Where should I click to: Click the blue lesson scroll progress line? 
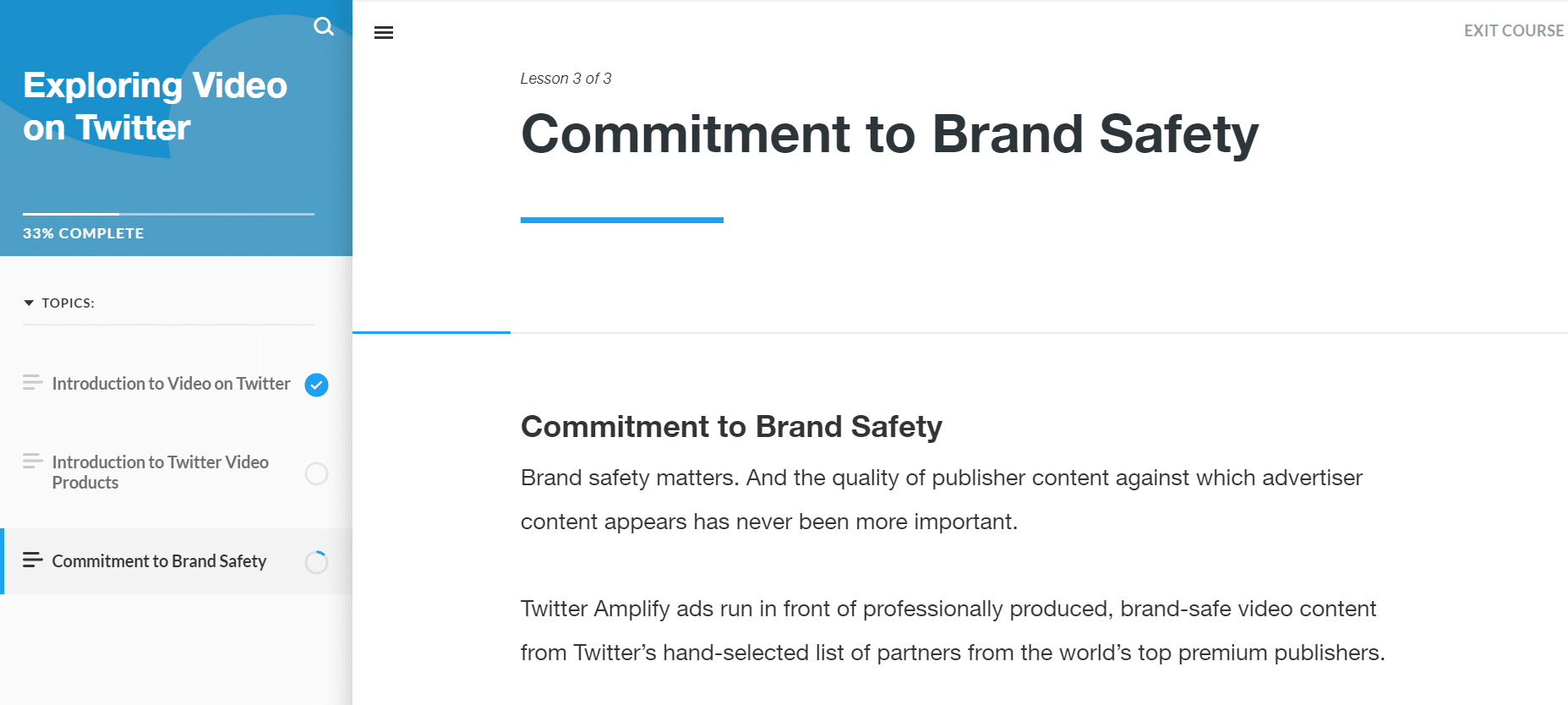point(431,332)
